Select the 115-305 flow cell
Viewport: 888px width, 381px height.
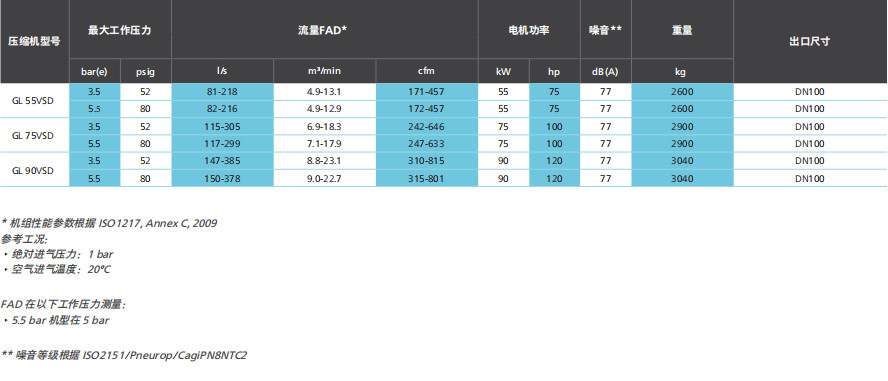pos(223,126)
